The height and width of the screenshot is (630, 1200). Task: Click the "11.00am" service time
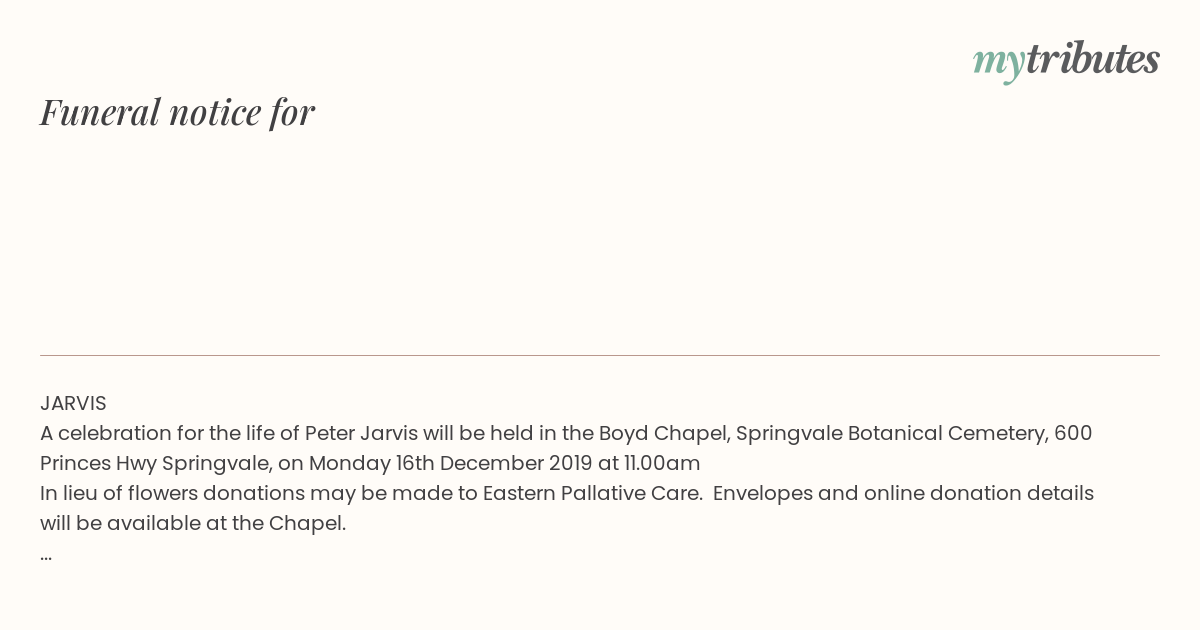662,464
